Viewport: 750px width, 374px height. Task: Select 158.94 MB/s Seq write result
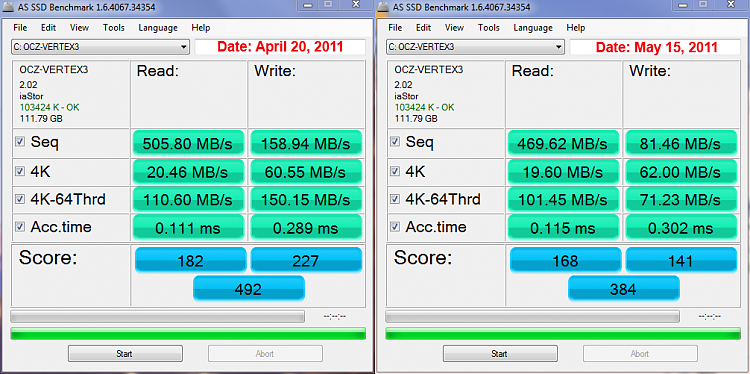click(x=306, y=143)
